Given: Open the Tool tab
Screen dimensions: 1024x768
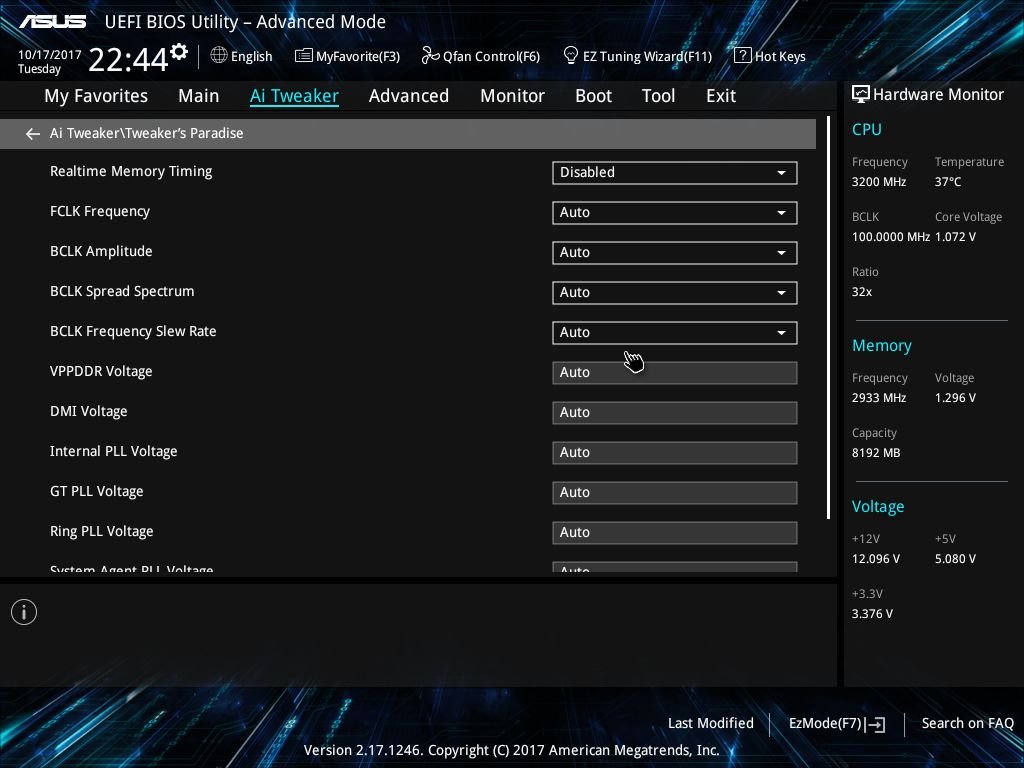Looking at the screenshot, I should [x=658, y=96].
